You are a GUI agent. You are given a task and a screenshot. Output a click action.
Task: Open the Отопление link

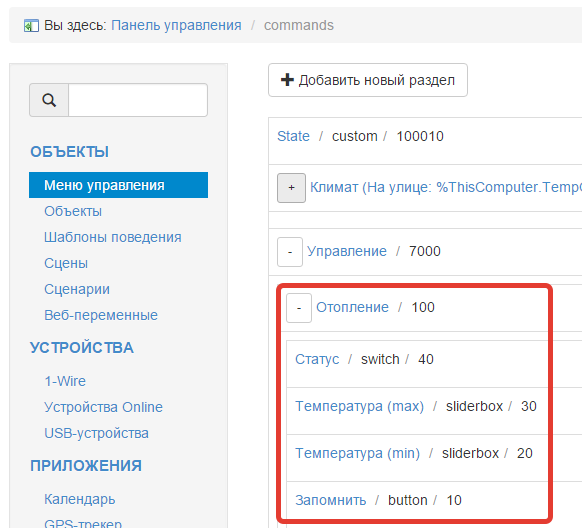[352, 307]
